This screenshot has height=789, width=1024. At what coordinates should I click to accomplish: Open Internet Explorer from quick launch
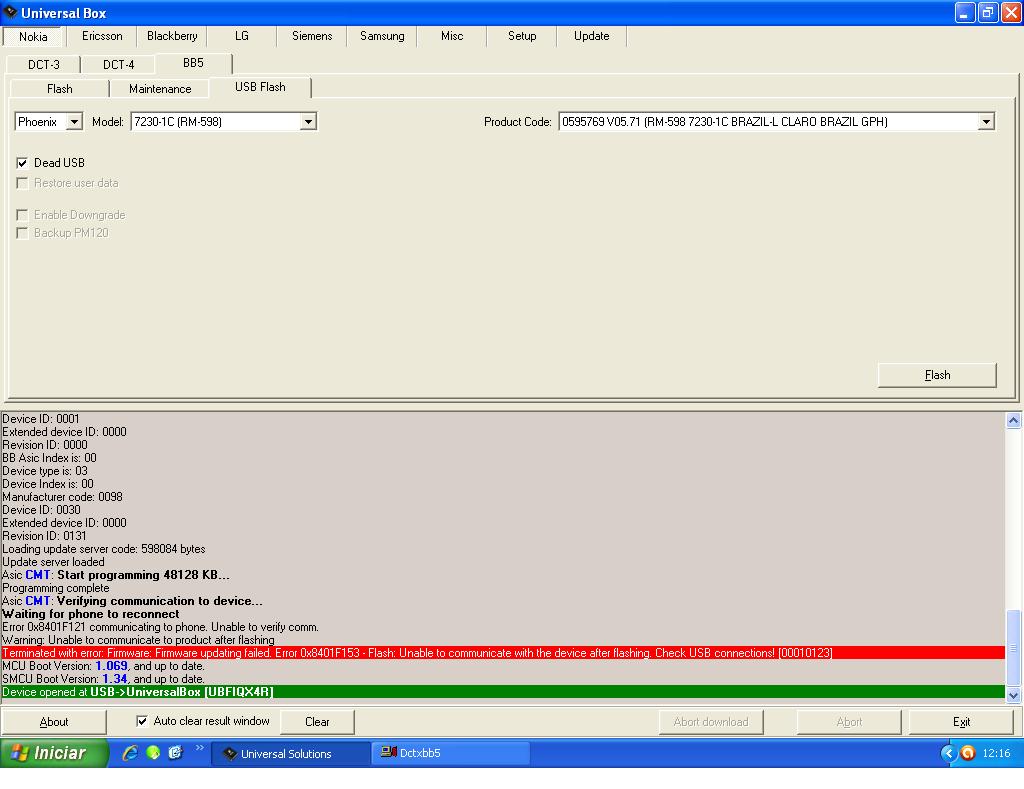(x=130, y=752)
